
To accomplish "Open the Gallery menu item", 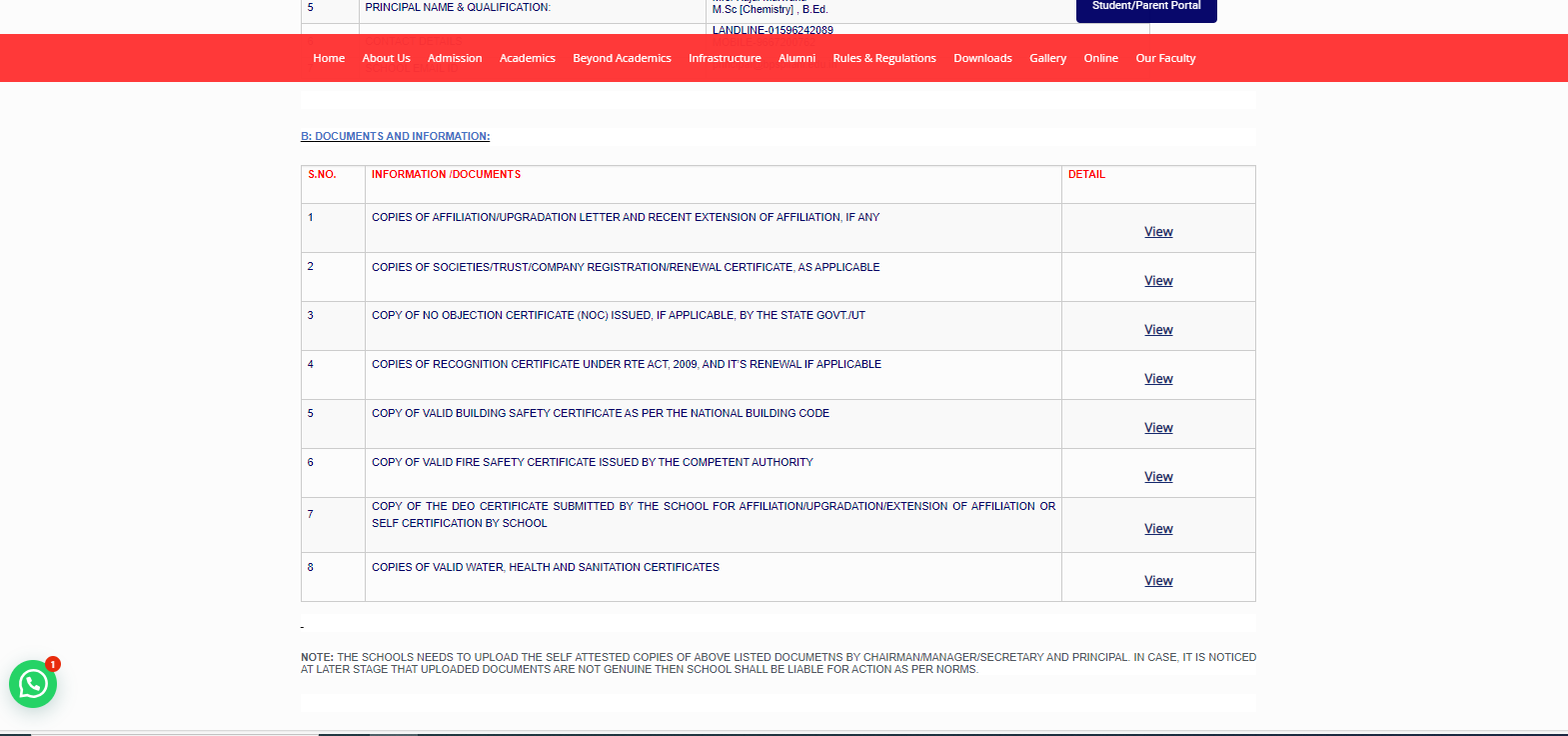I will pos(1047,58).
